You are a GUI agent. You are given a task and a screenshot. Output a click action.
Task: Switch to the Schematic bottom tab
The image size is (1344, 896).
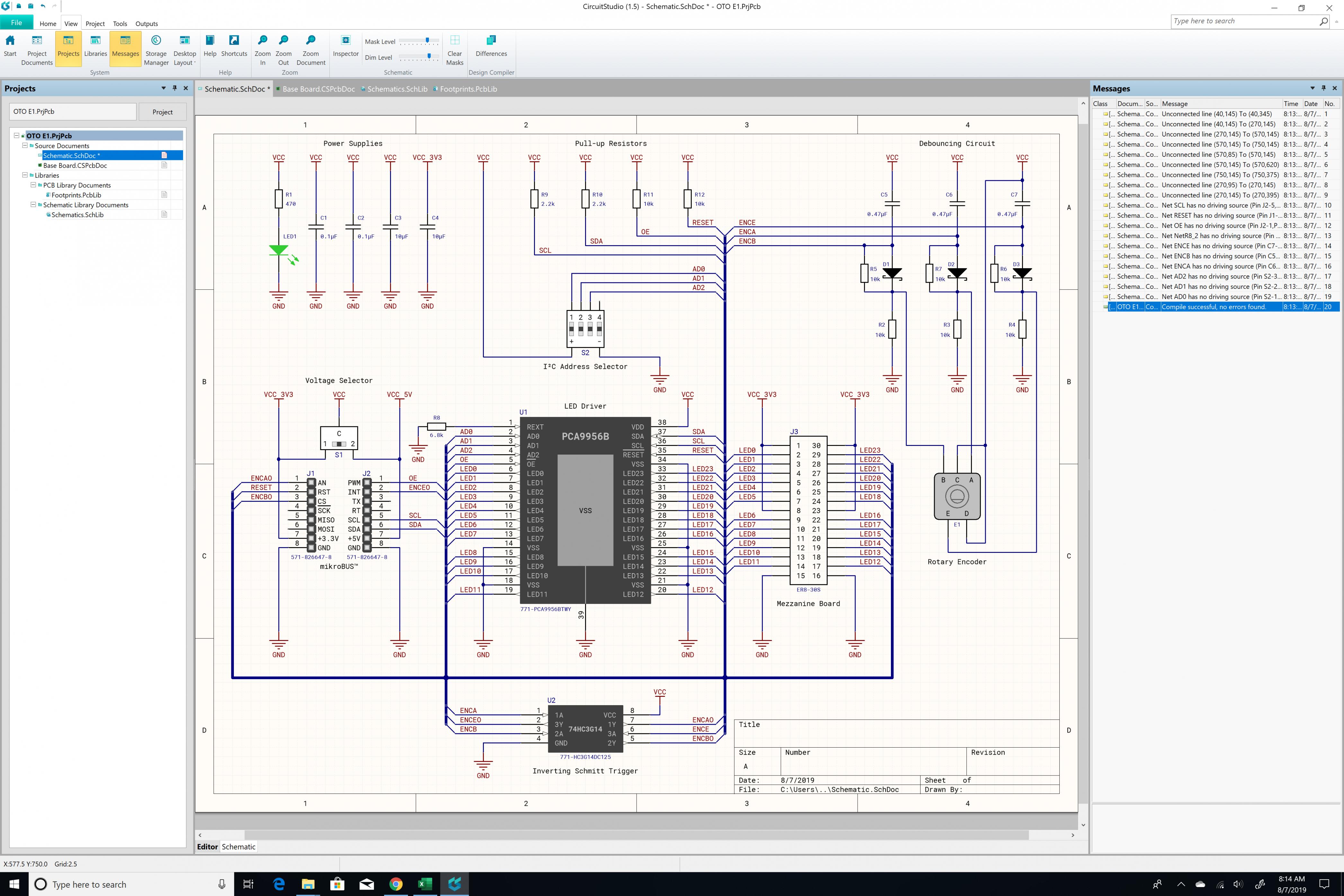coord(238,846)
